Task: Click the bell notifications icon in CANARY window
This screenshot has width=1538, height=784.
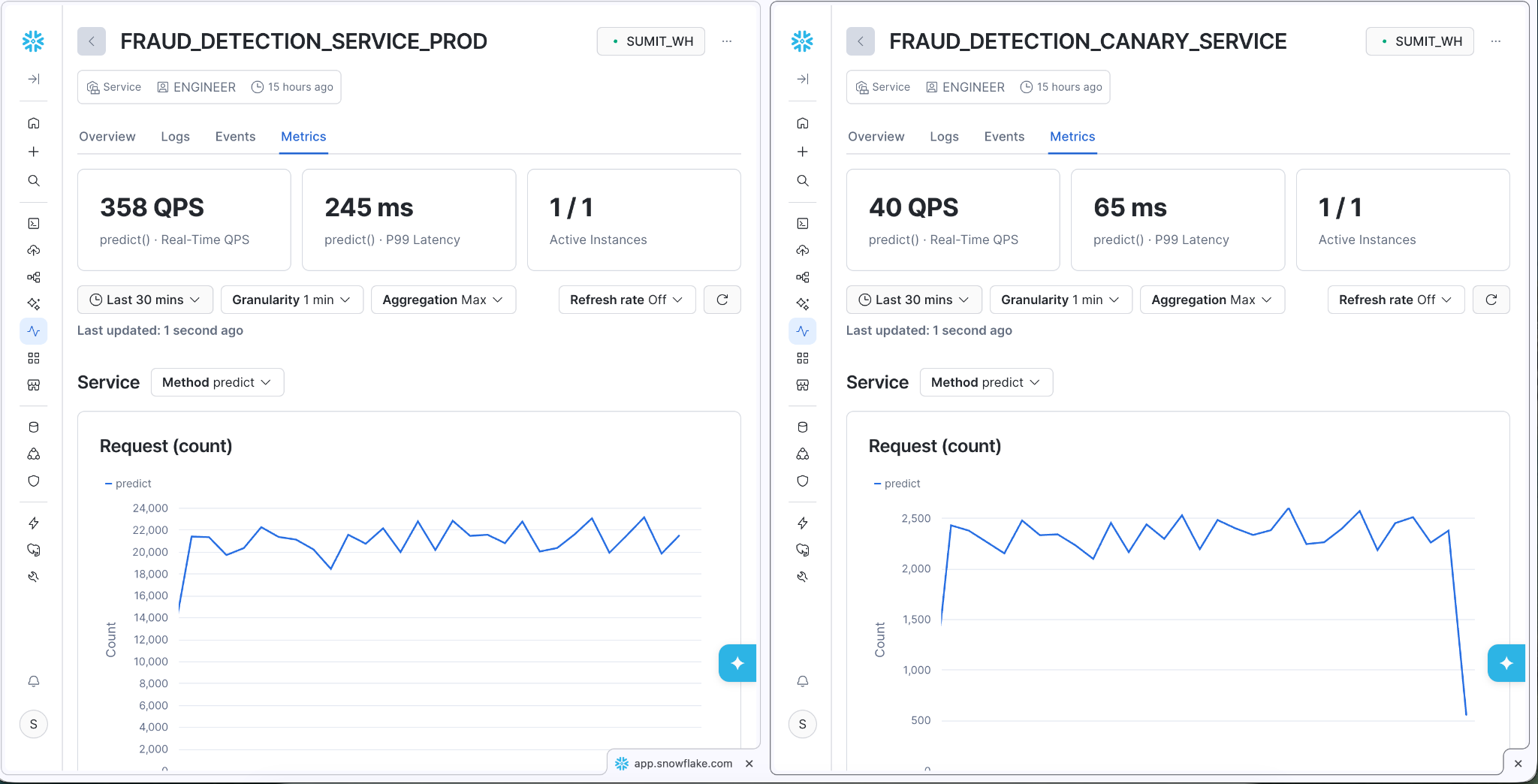Action: tap(803, 681)
